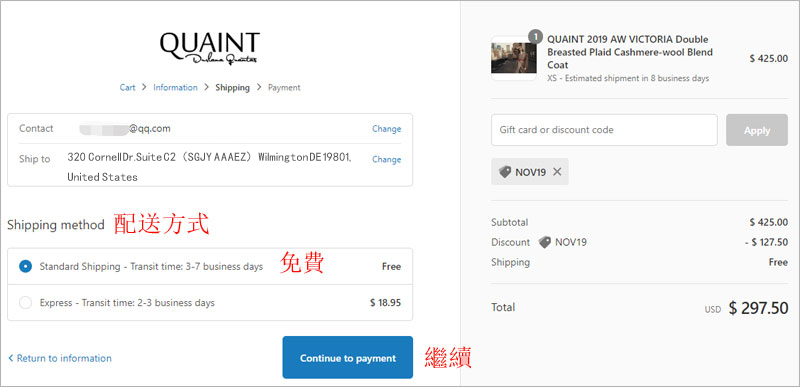Go to the Information breadcrumb step
The width and height of the screenshot is (800, 387).
[176, 87]
